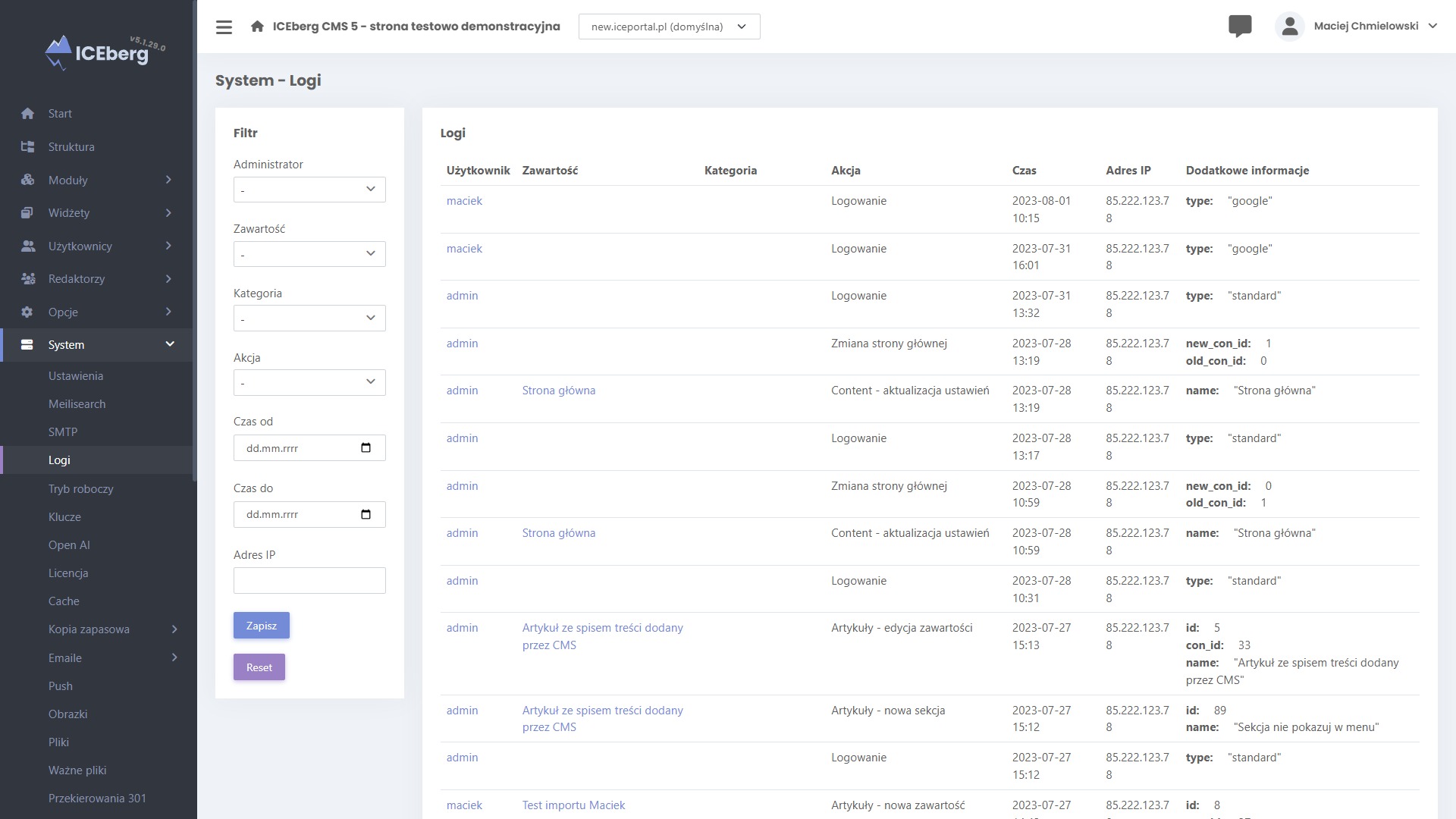Screen dimensions: 1456x819
Task: Click the Start house icon in sidebar
Action: [28, 114]
